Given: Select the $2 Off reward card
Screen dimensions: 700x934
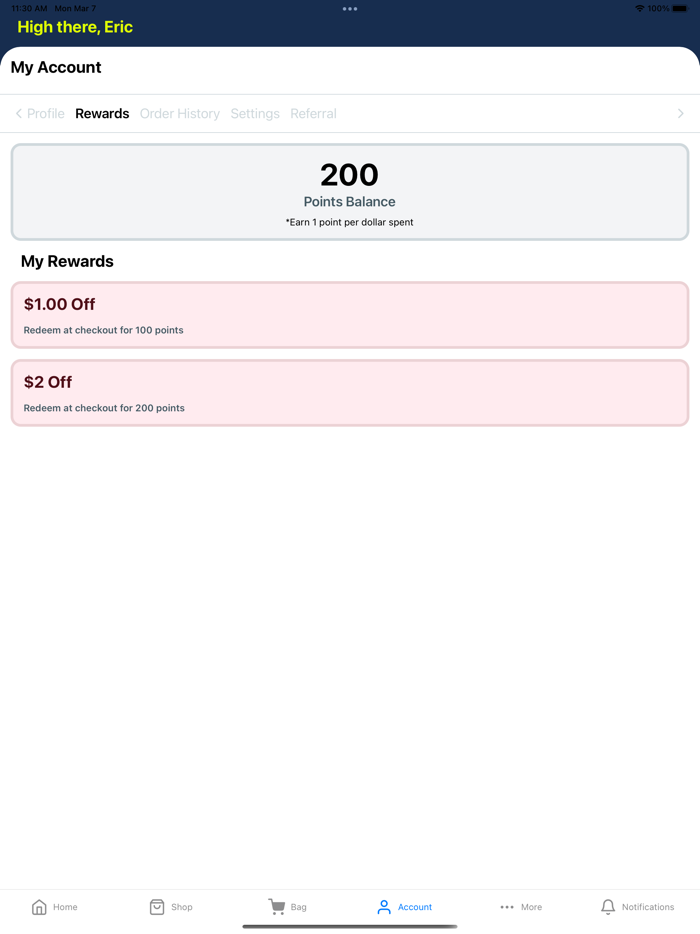Looking at the screenshot, I should click(x=350, y=393).
